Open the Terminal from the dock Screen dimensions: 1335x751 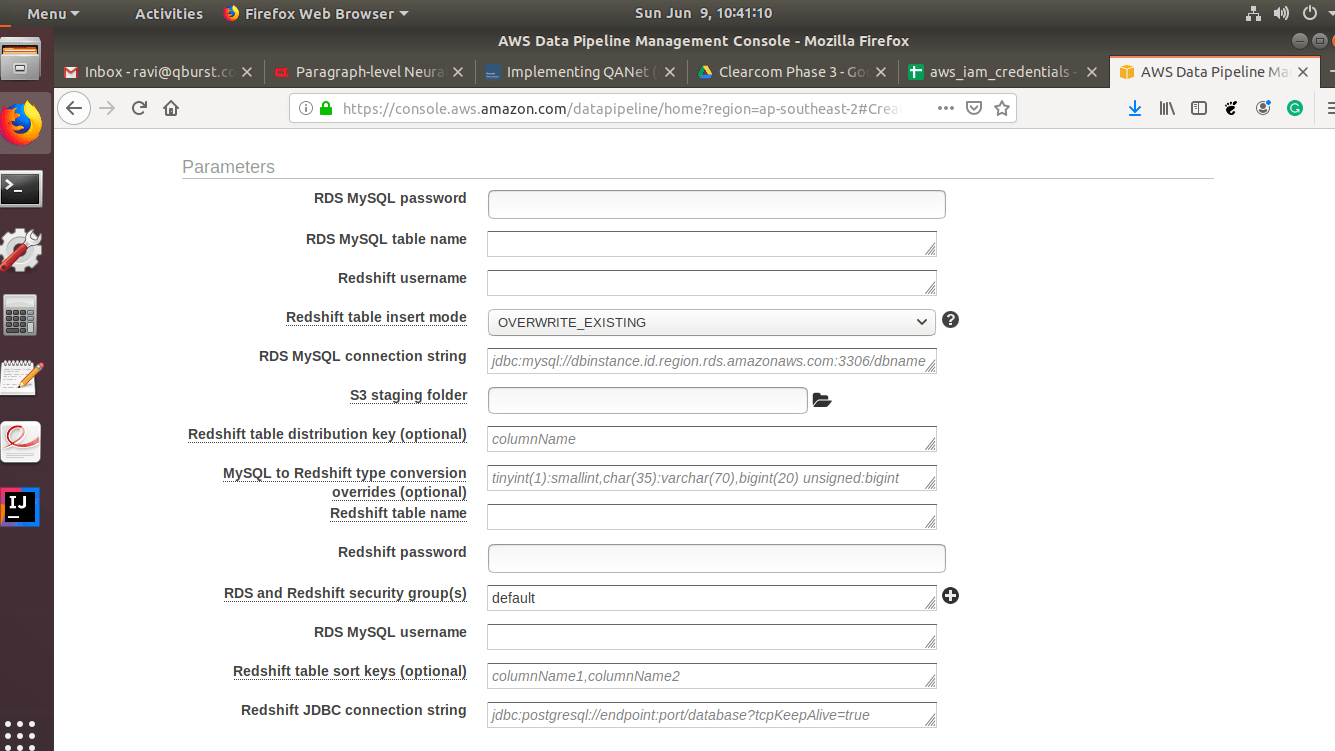coord(21,188)
